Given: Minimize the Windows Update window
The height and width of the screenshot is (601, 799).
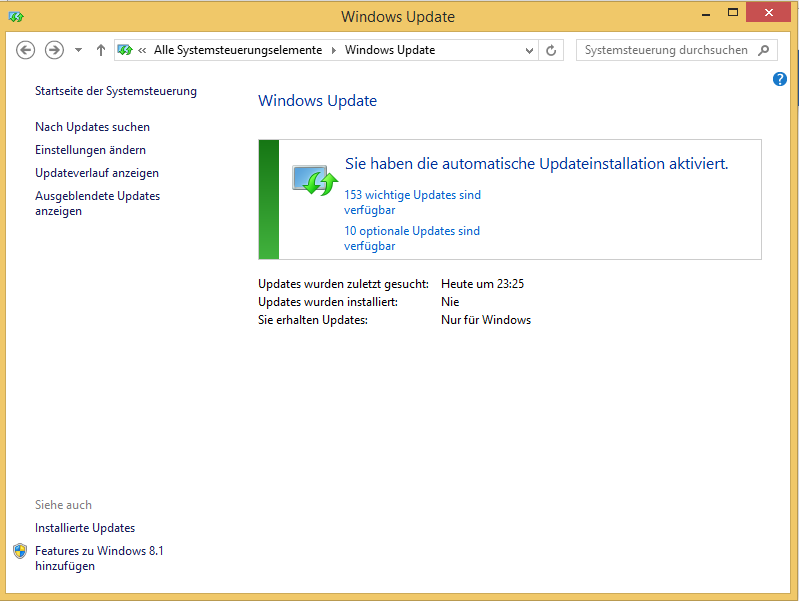Looking at the screenshot, I should (x=706, y=14).
